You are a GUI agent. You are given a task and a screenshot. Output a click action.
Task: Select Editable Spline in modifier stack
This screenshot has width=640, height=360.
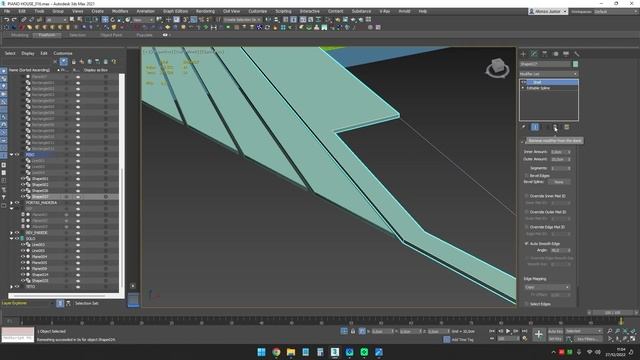click(538, 88)
